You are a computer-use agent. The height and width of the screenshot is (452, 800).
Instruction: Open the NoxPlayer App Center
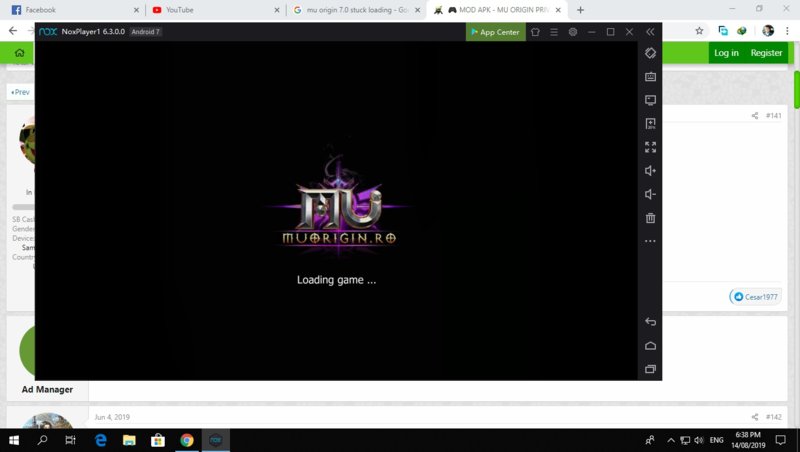[x=495, y=32]
